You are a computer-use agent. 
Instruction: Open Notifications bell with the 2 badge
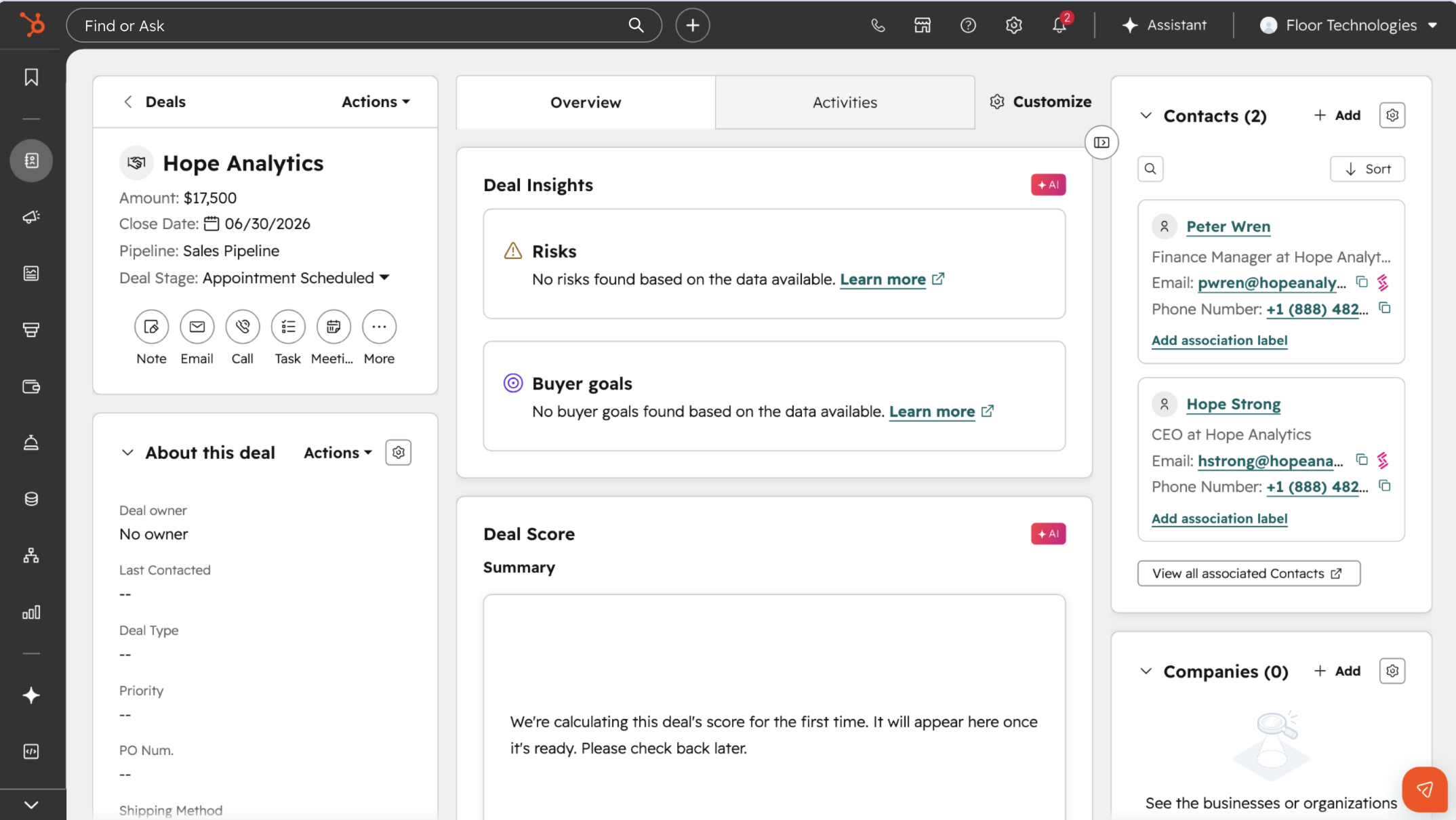click(x=1060, y=24)
